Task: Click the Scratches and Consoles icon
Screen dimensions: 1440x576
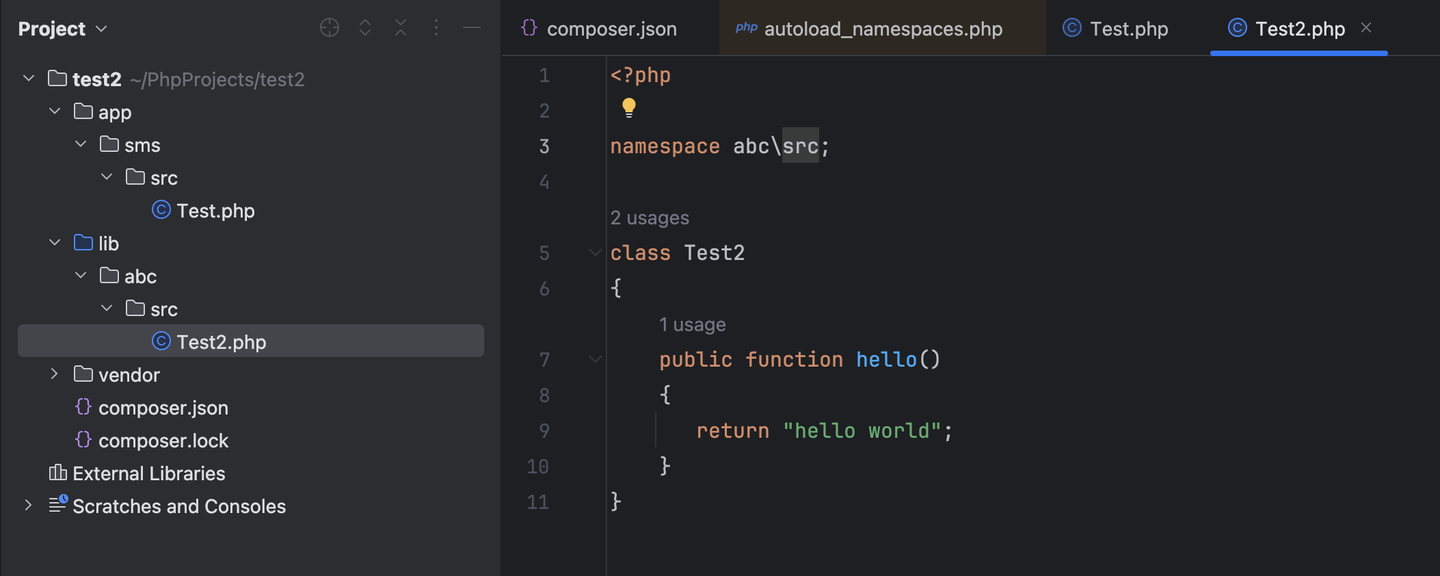Action: tap(57, 506)
